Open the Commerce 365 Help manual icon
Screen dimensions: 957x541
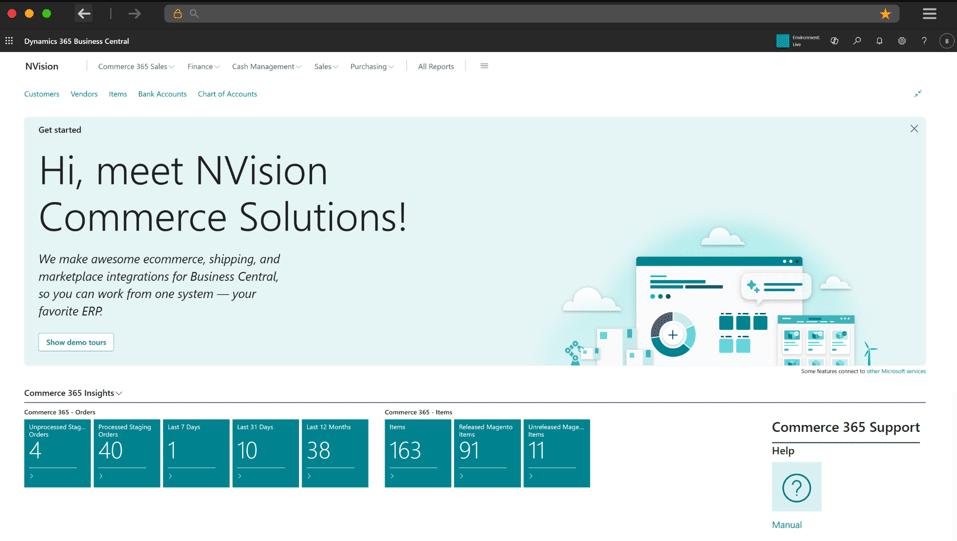tap(796, 487)
